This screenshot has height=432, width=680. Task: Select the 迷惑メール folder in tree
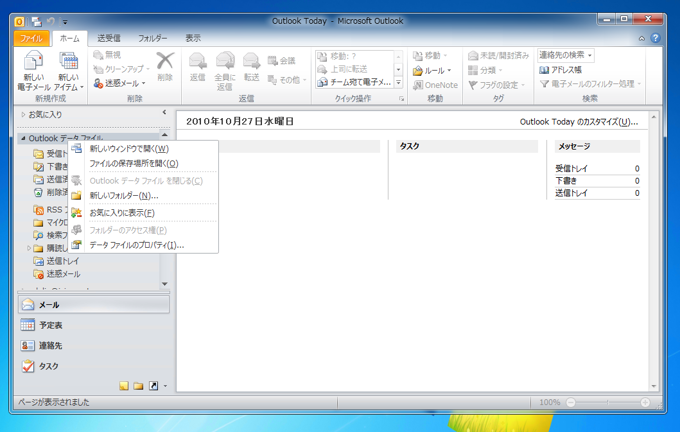point(63,274)
